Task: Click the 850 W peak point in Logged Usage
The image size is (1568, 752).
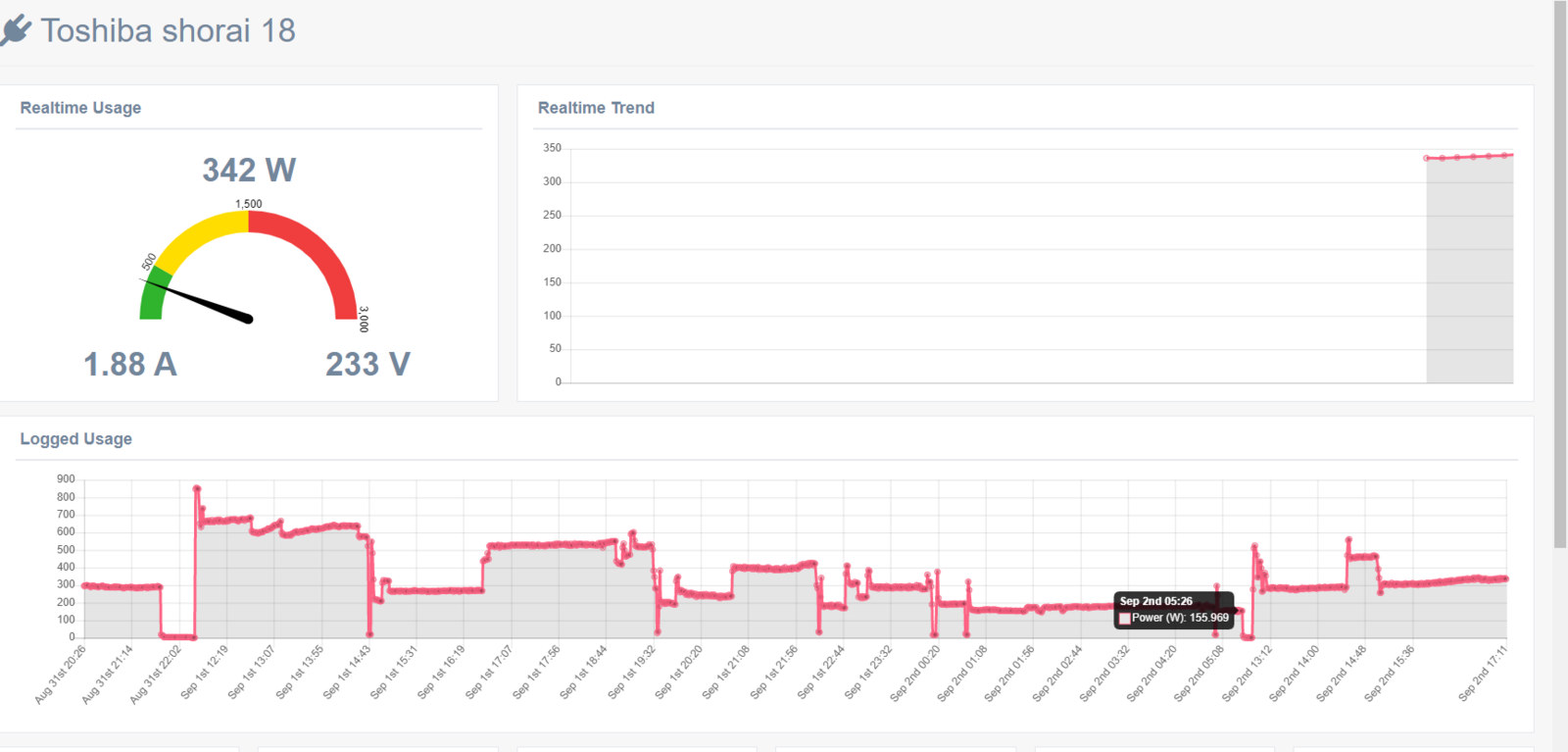Action: point(197,488)
